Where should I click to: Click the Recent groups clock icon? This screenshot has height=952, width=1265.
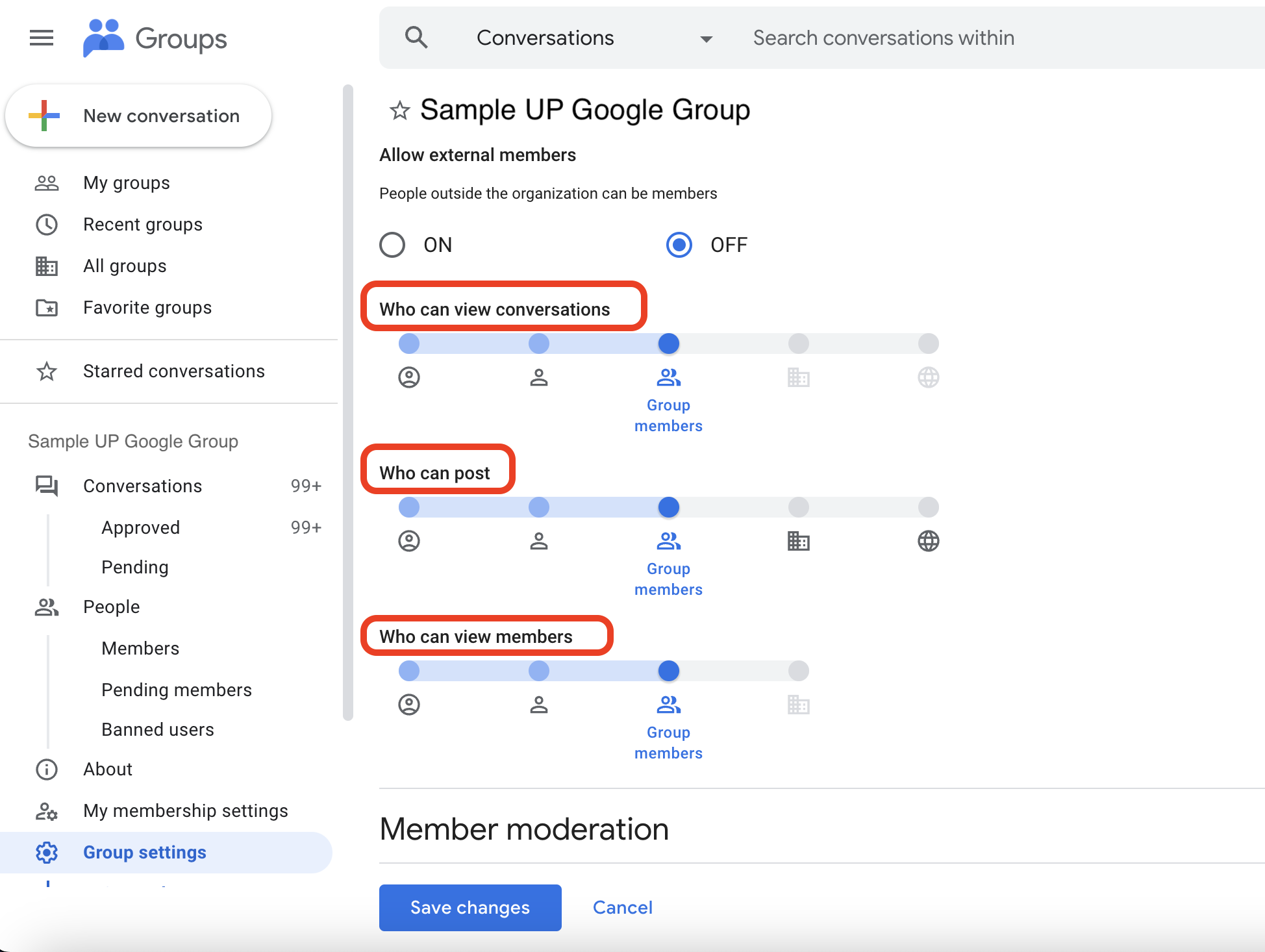(47, 225)
